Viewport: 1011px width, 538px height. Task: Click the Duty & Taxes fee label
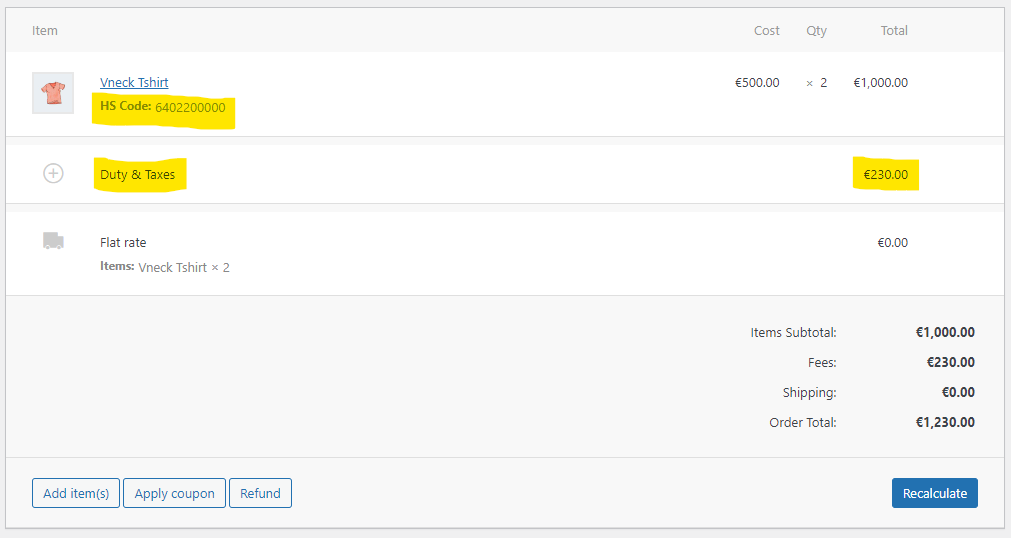137,175
